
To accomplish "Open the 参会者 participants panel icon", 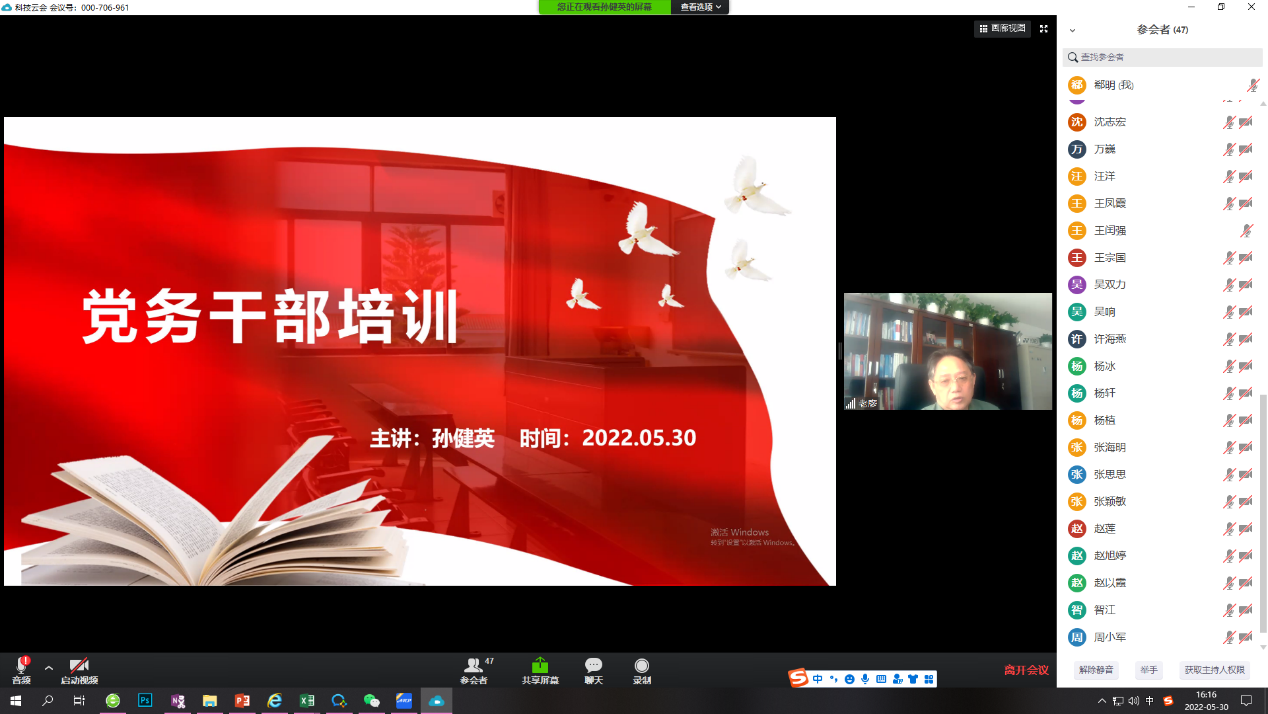I will [x=473, y=666].
